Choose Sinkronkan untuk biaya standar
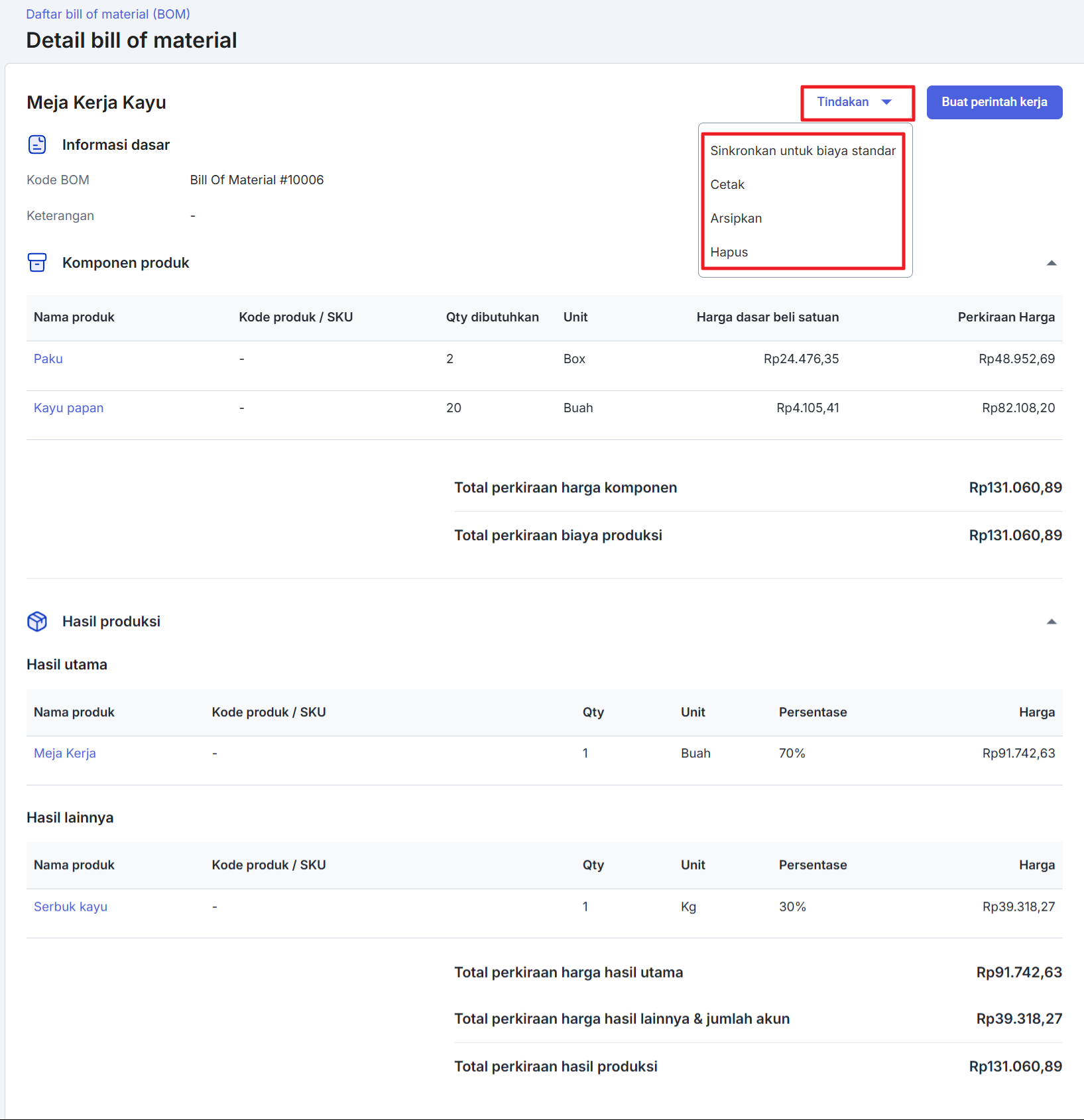The height and width of the screenshot is (1120, 1084). tap(803, 150)
